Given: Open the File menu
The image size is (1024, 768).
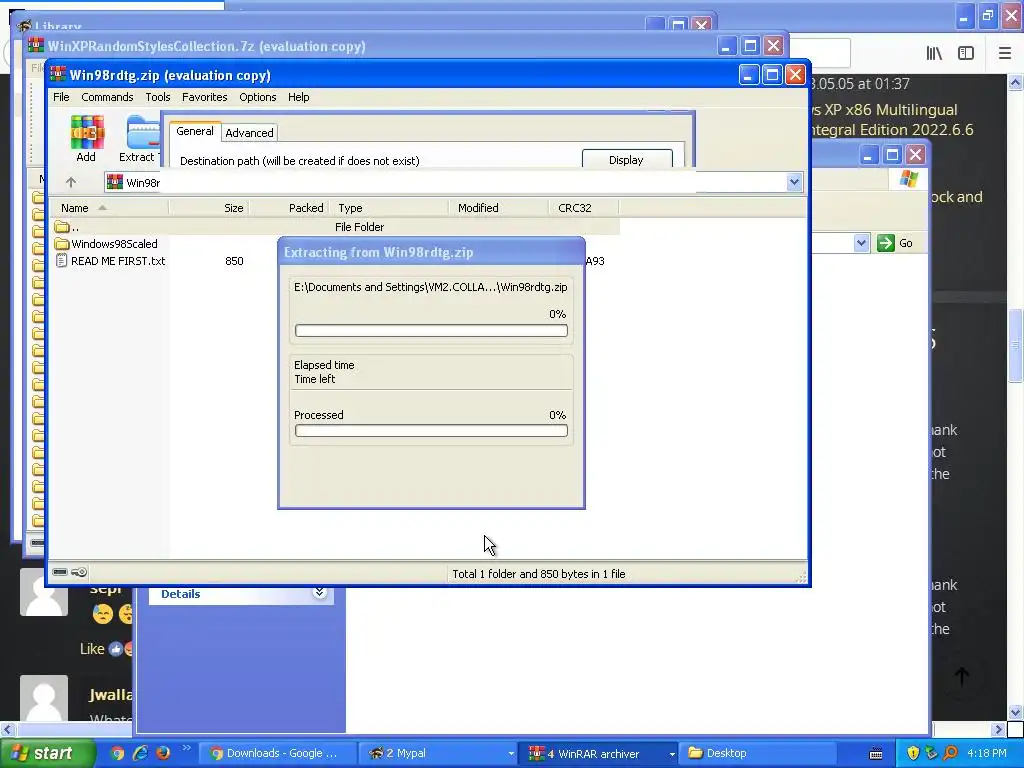Looking at the screenshot, I should click(61, 97).
